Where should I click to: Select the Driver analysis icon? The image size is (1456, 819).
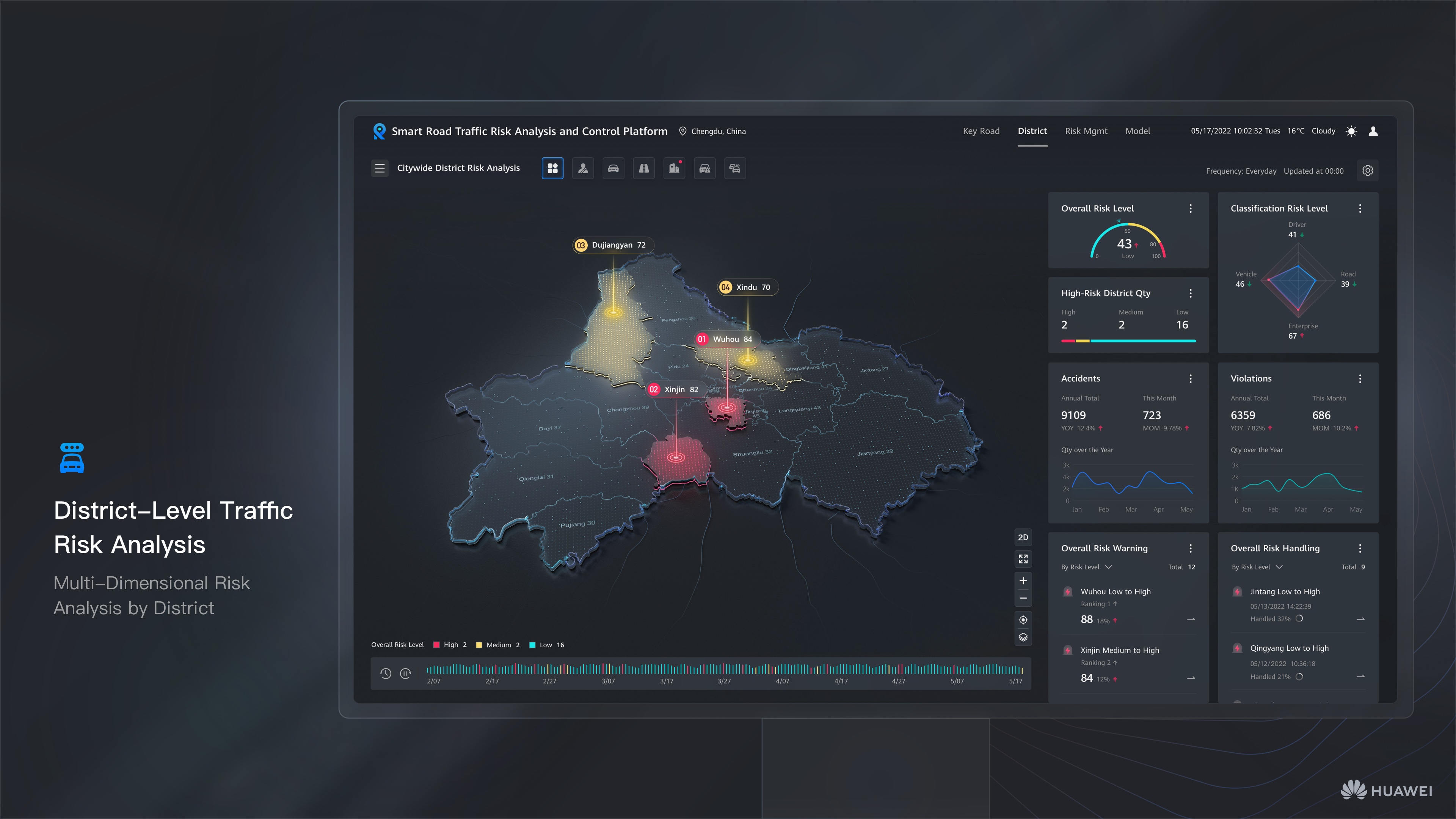click(583, 168)
